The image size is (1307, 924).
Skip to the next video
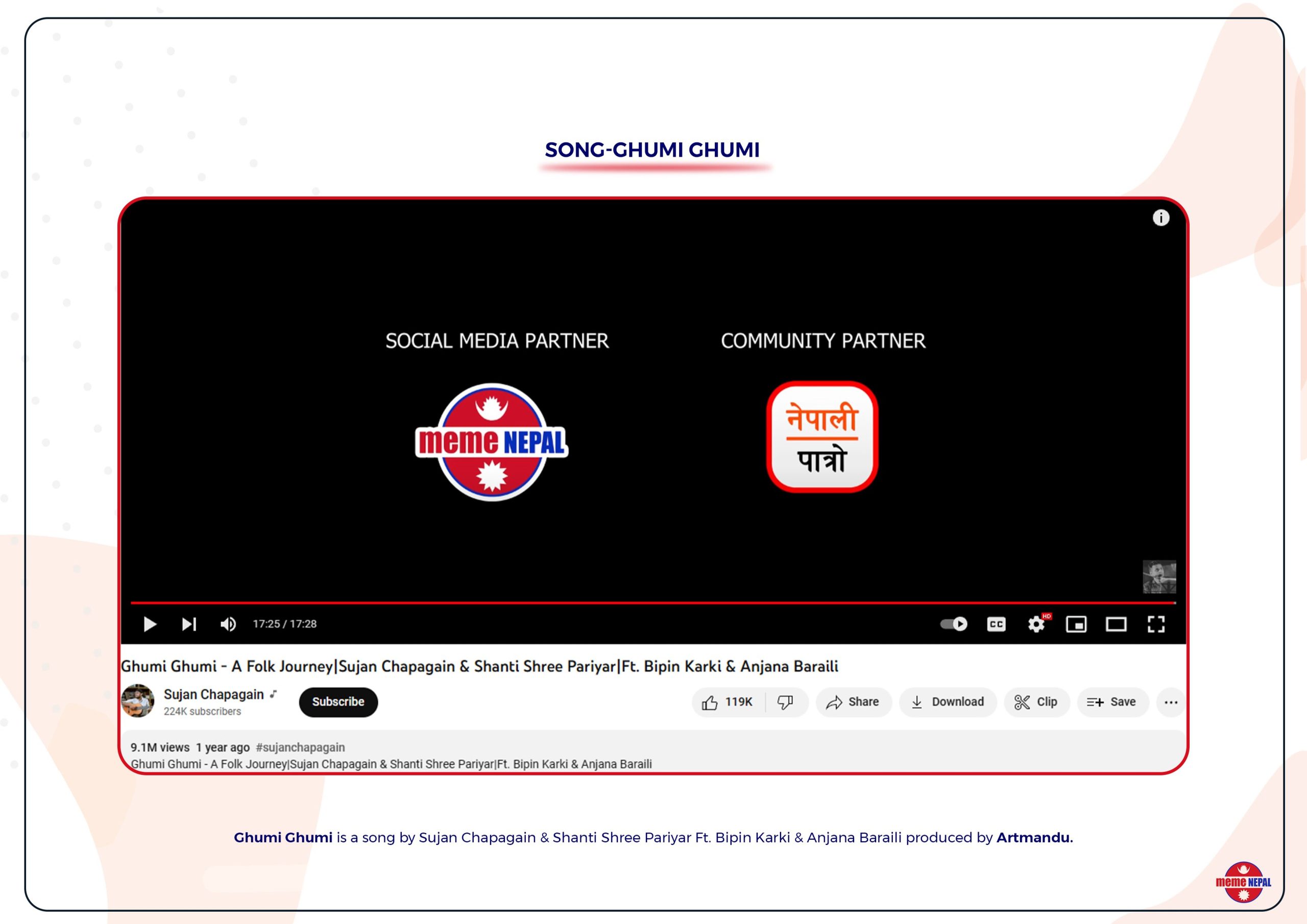click(x=189, y=624)
